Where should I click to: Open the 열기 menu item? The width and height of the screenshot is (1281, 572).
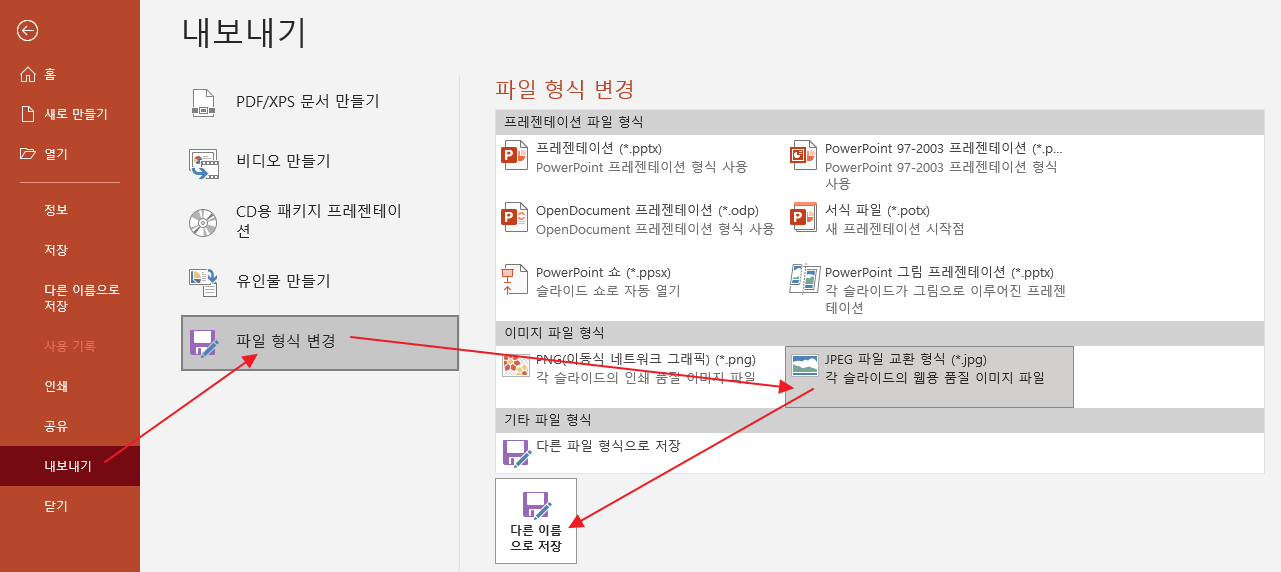[70, 154]
